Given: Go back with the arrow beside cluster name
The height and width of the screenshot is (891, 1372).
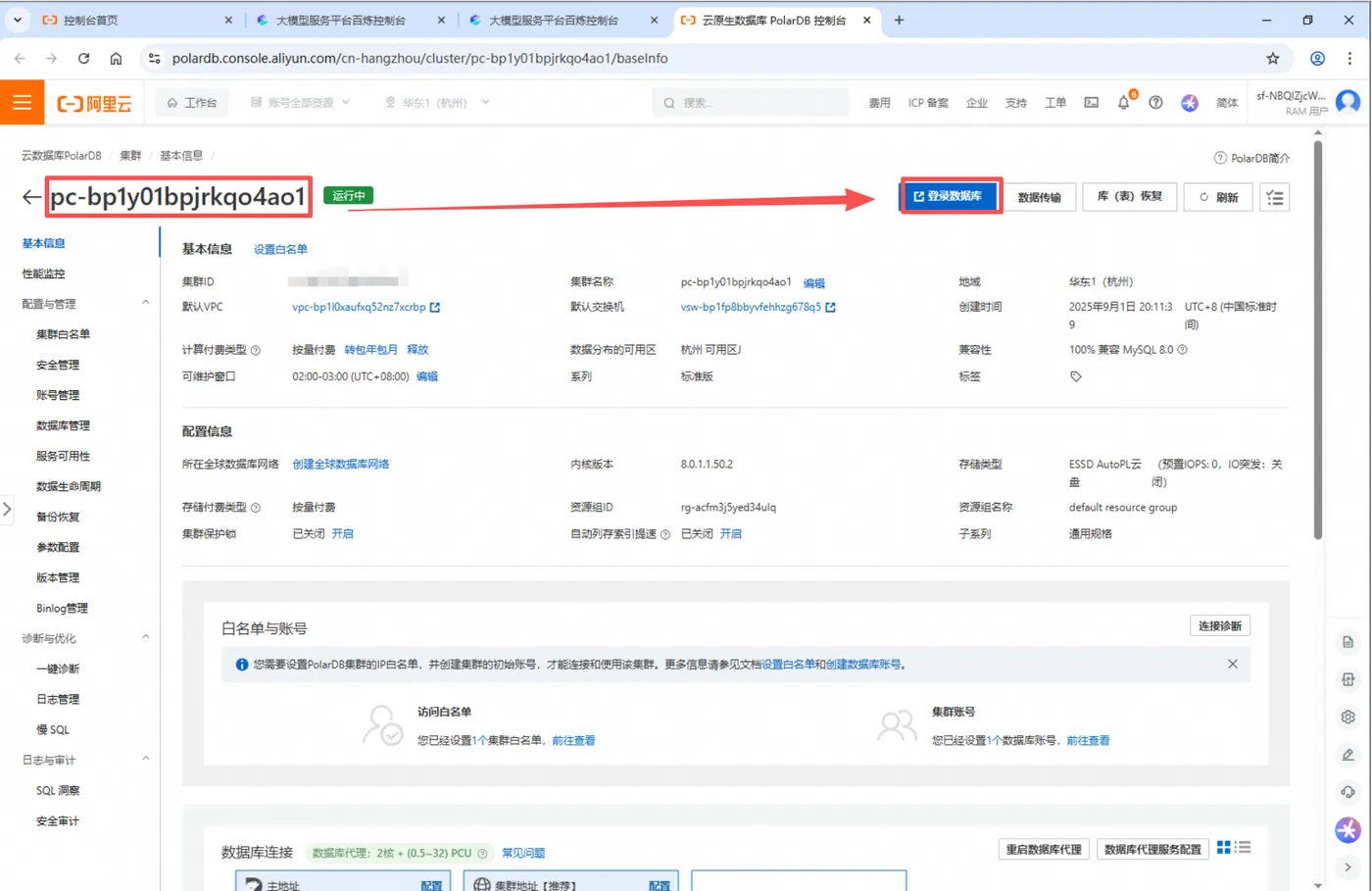Looking at the screenshot, I should pyautogui.click(x=31, y=197).
